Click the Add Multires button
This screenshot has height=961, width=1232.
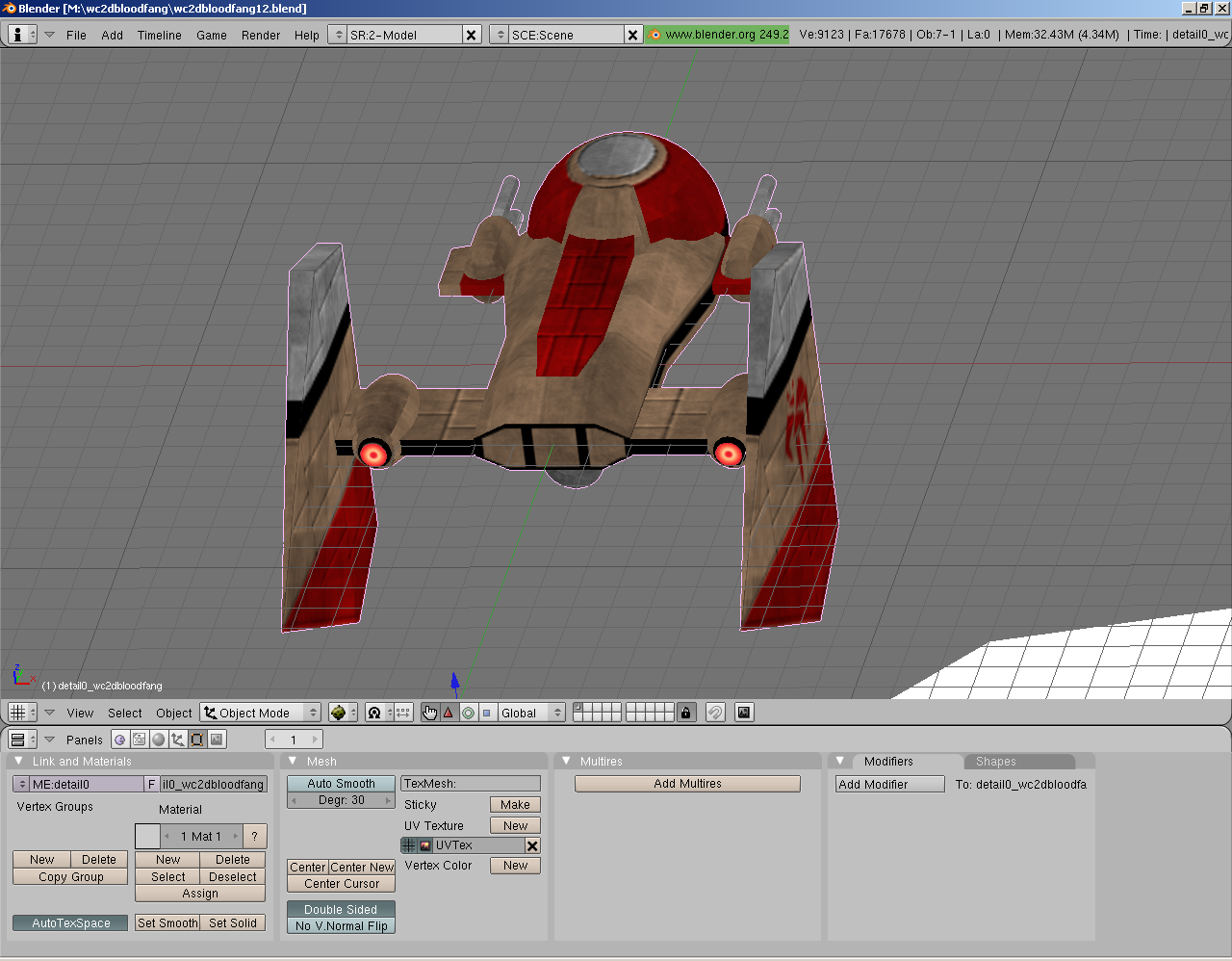[x=687, y=784]
